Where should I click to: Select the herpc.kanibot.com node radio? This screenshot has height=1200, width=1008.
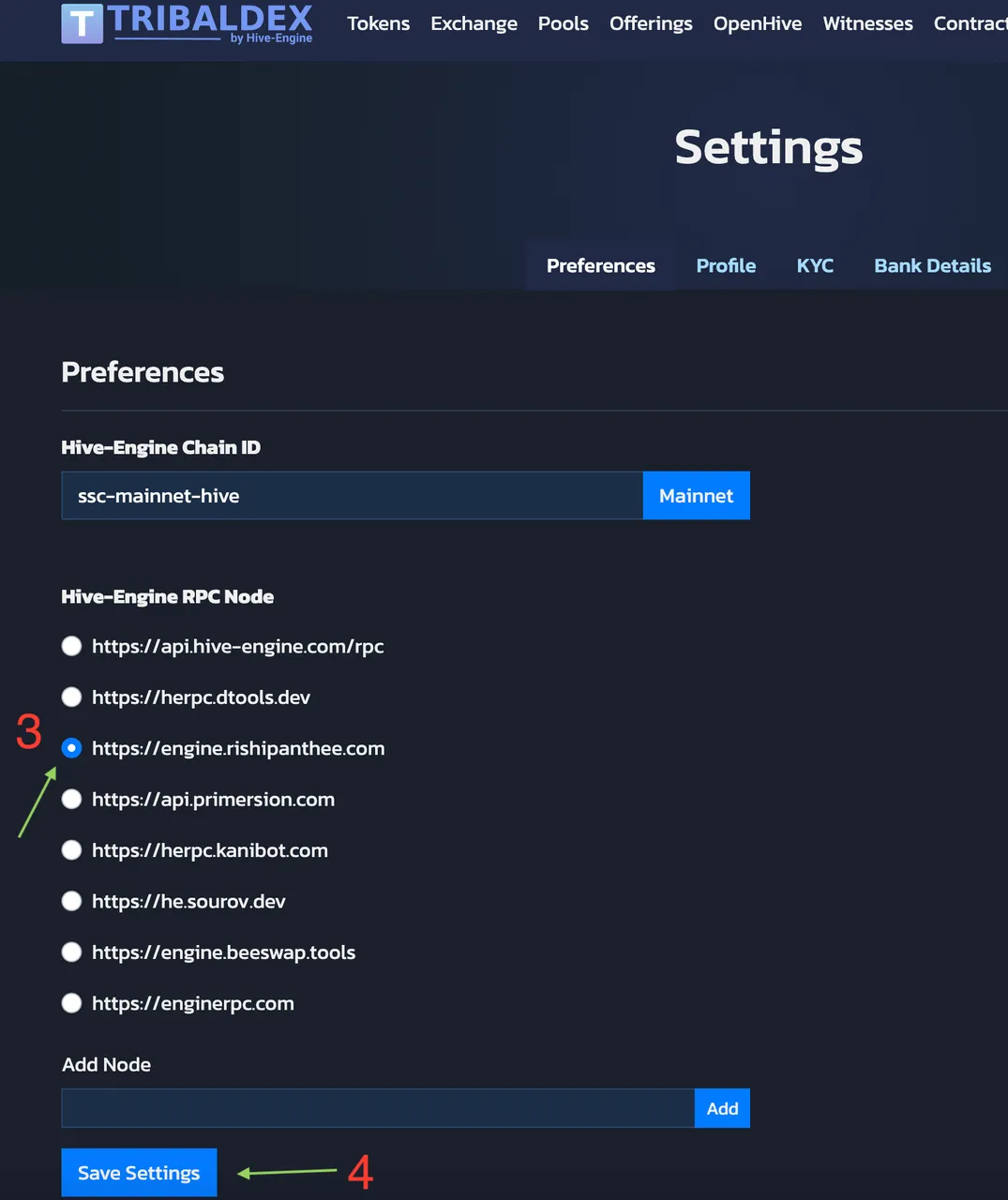(x=71, y=850)
